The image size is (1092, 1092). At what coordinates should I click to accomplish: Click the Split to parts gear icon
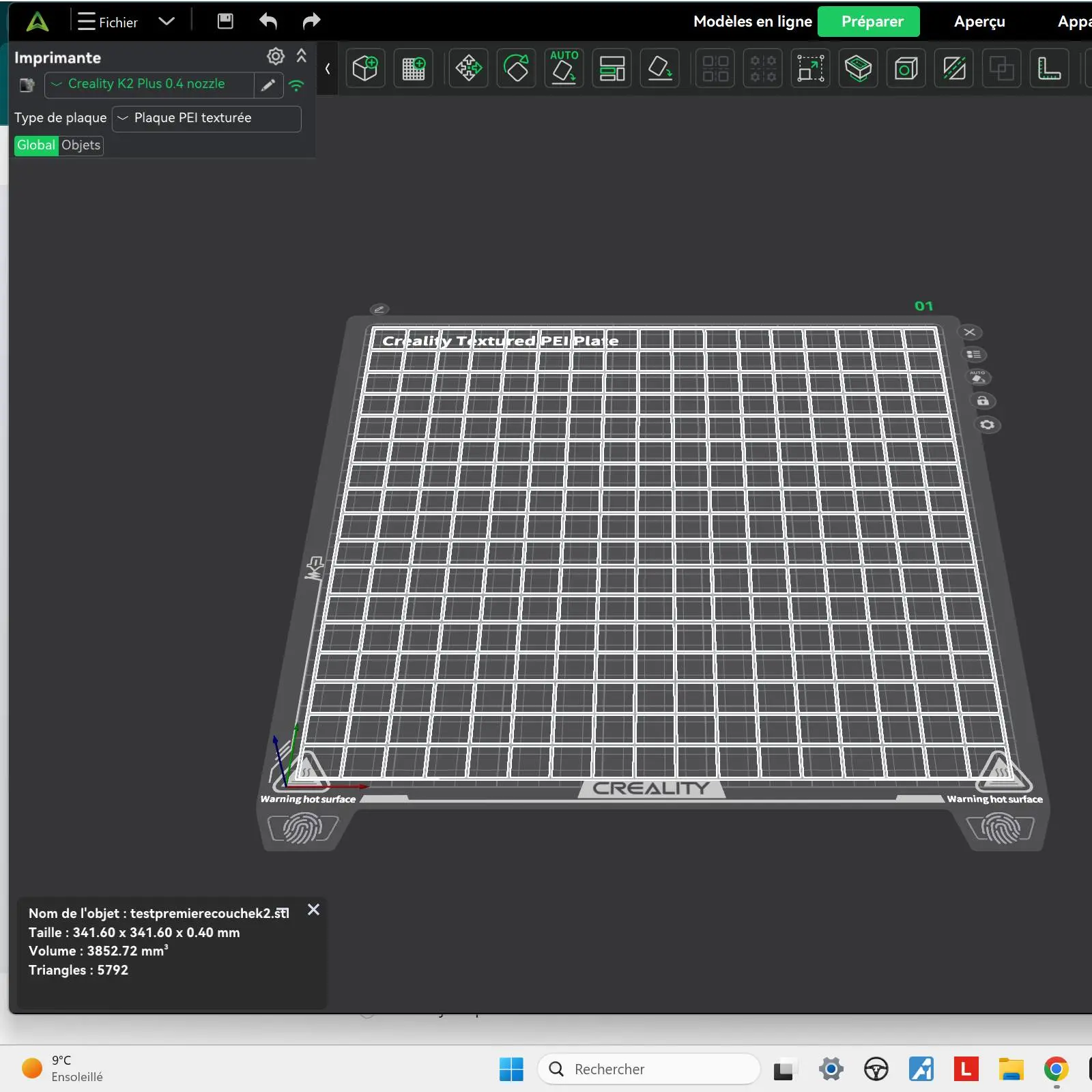click(x=763, y=68)
